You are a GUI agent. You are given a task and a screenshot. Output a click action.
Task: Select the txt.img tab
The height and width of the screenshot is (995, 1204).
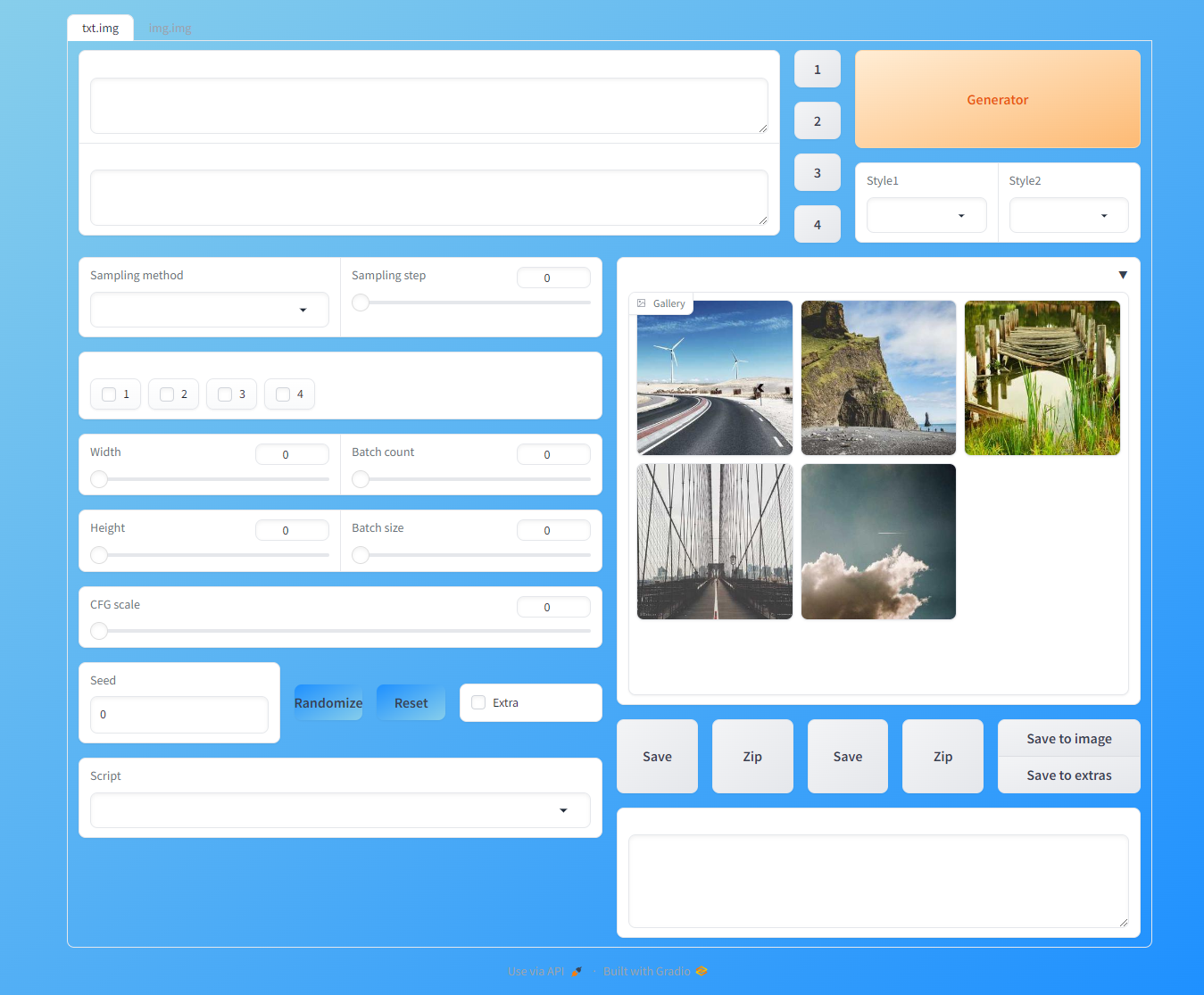coord(100,28)
